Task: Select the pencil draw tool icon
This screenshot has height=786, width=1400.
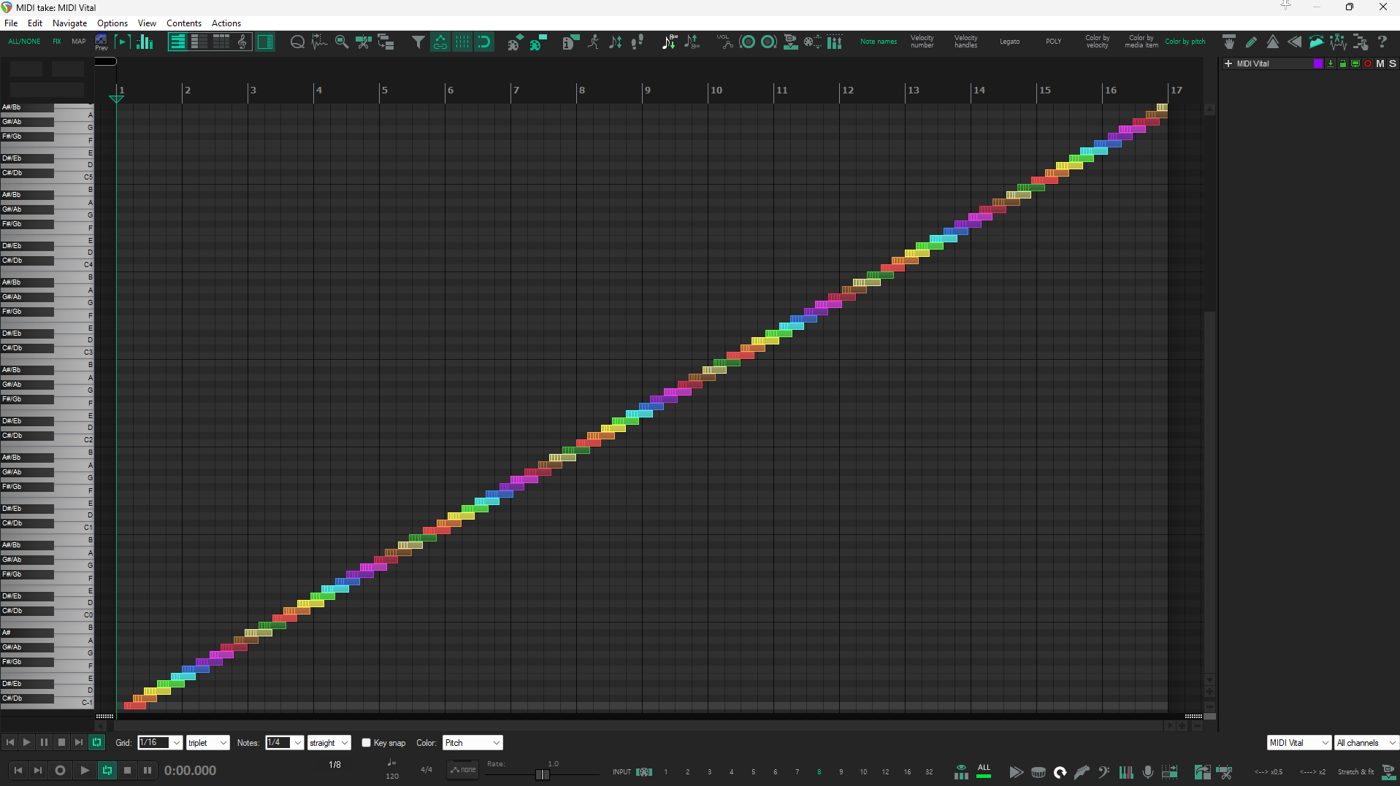Action: pos(1251,42)
